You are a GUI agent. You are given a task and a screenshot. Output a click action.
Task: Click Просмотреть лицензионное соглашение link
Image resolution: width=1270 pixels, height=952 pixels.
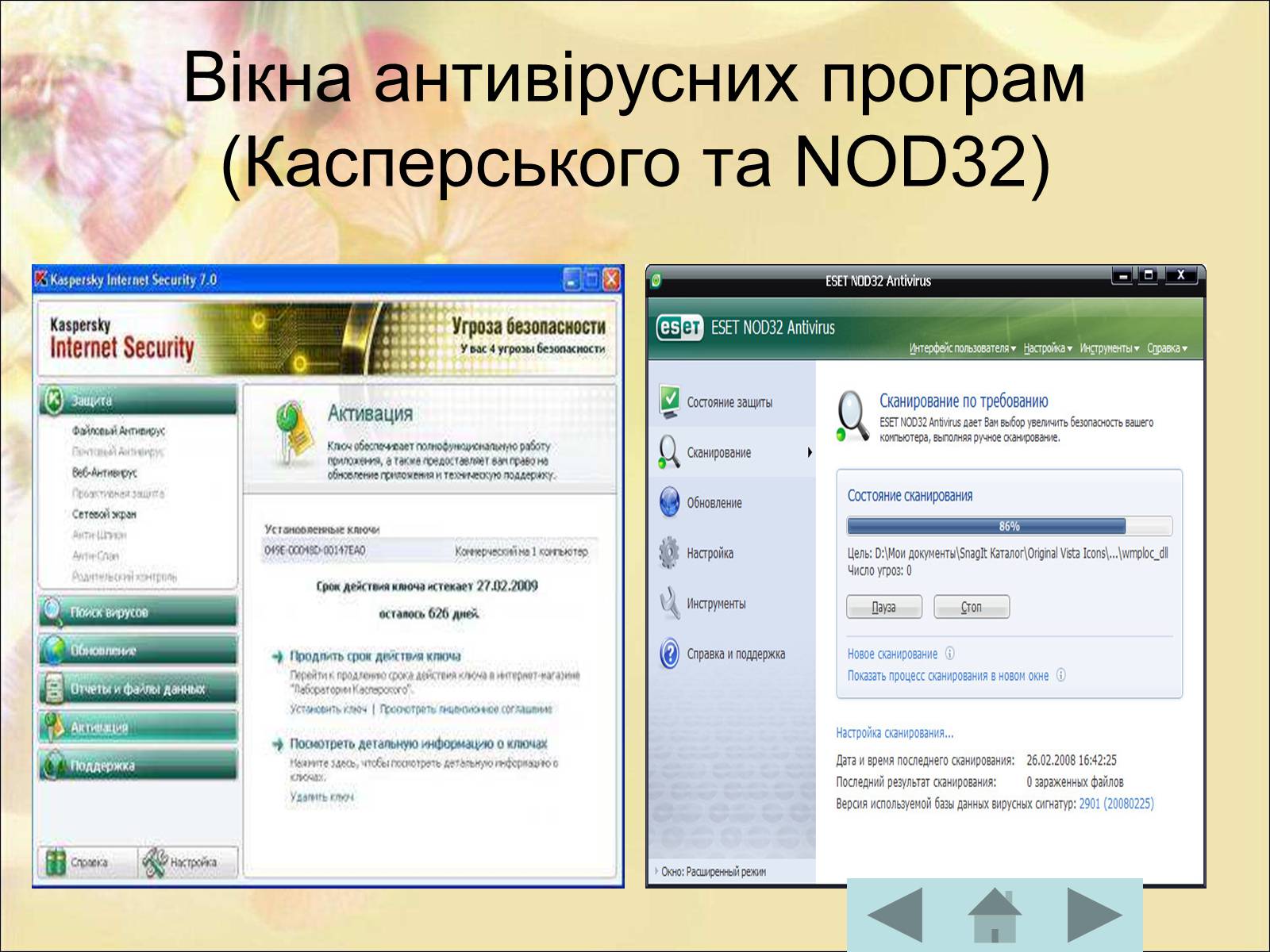tap(466, 709)
